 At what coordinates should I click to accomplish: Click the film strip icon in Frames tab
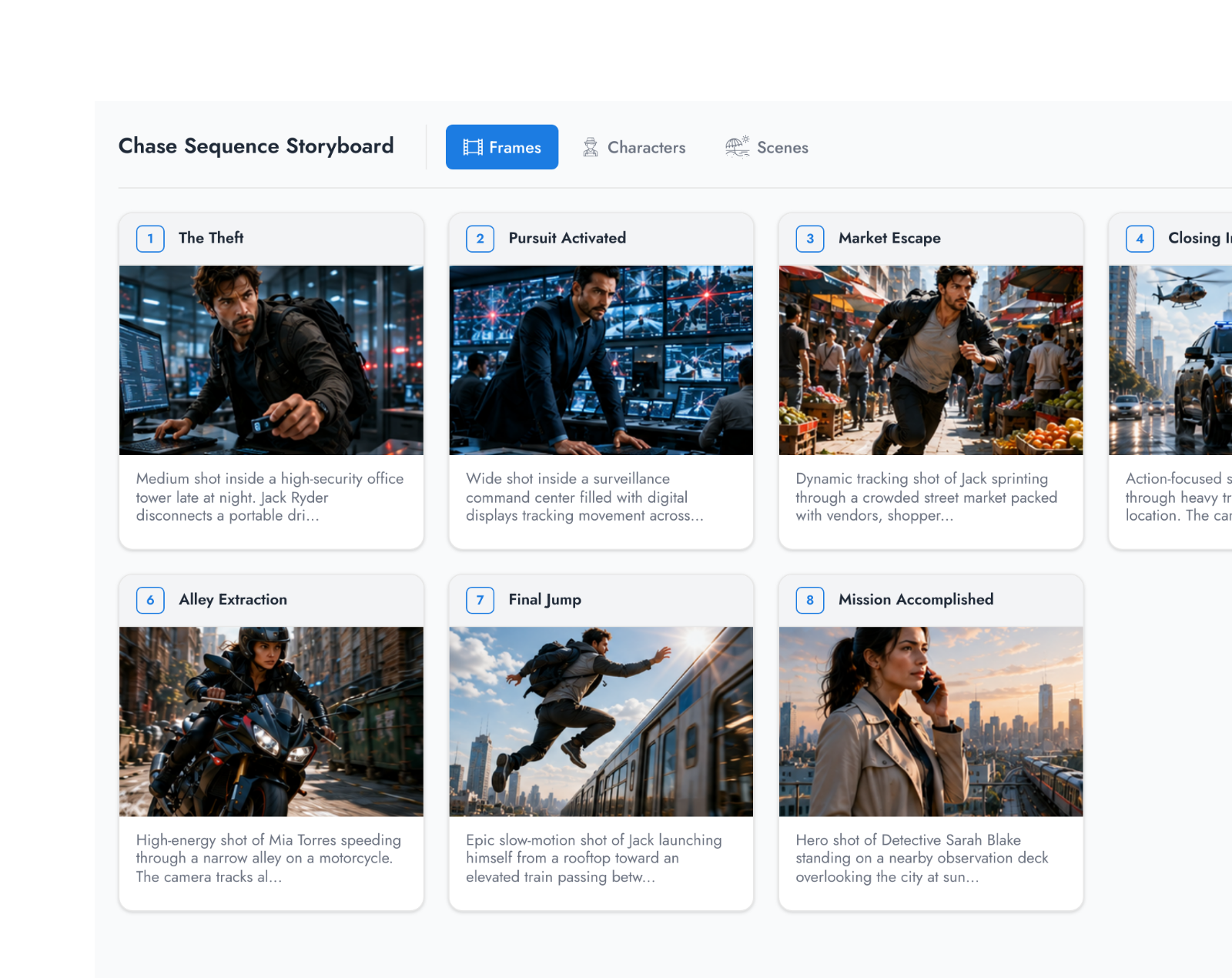coord(473,147)
